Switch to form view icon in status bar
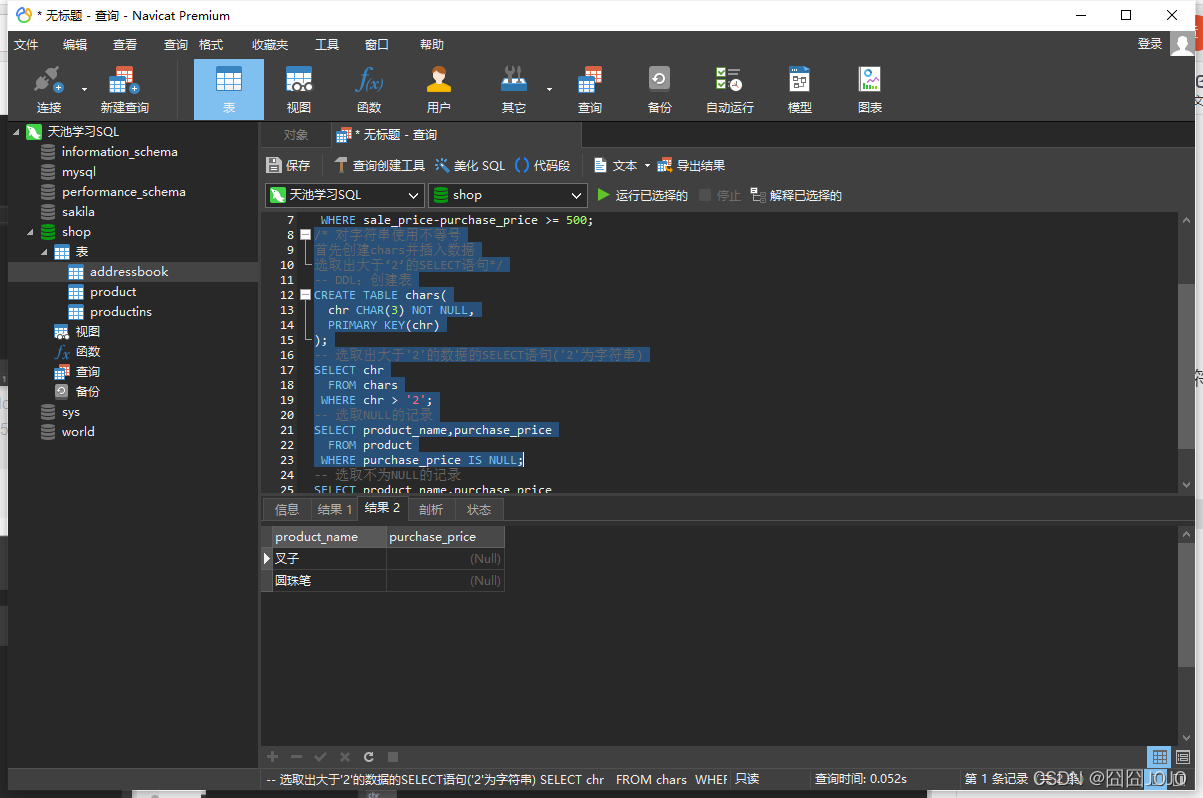The image size is (1203, 798). tap(1183, 757)
